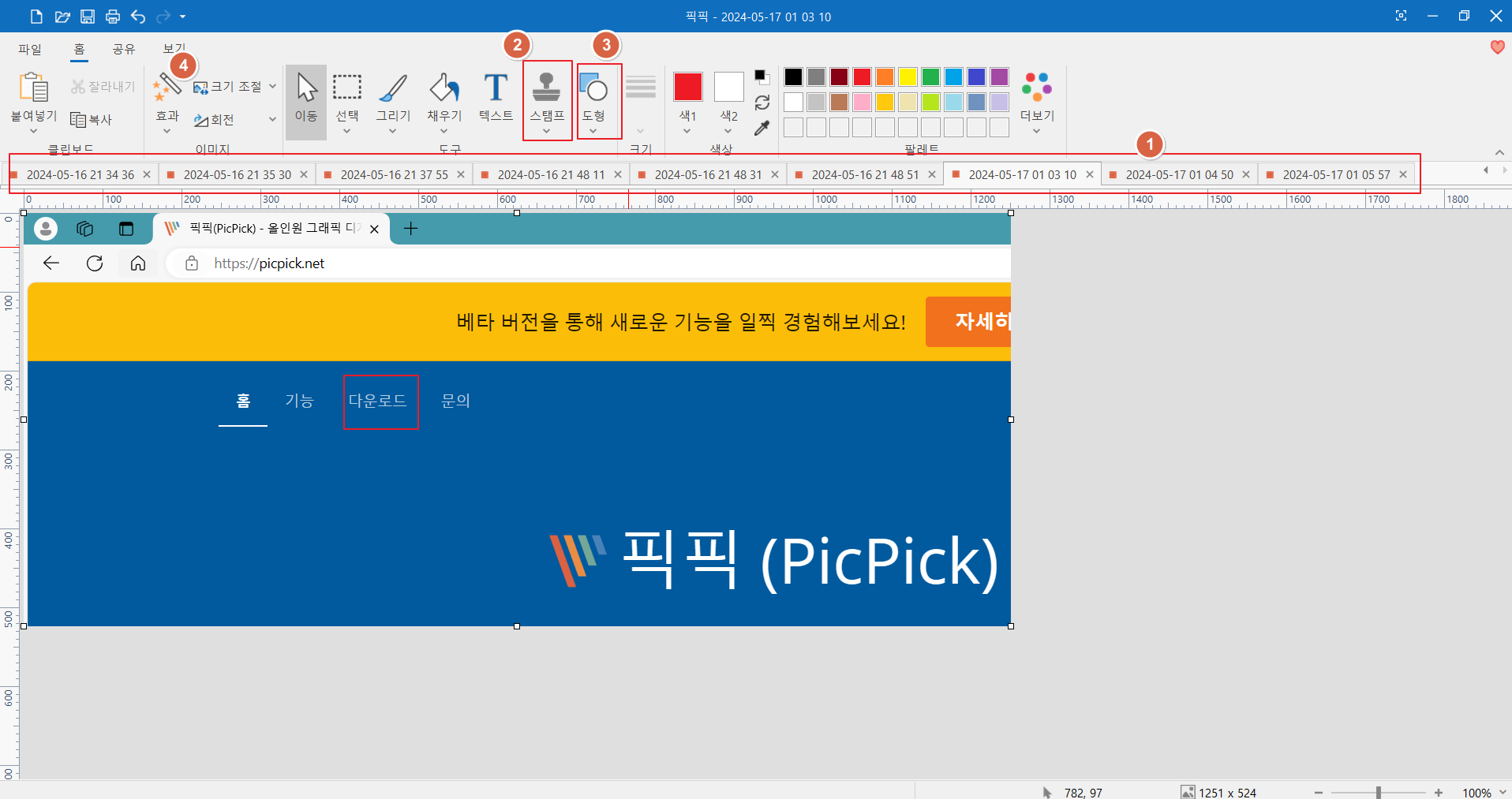Select the 스탬프 stamp tool

point(547,97)
